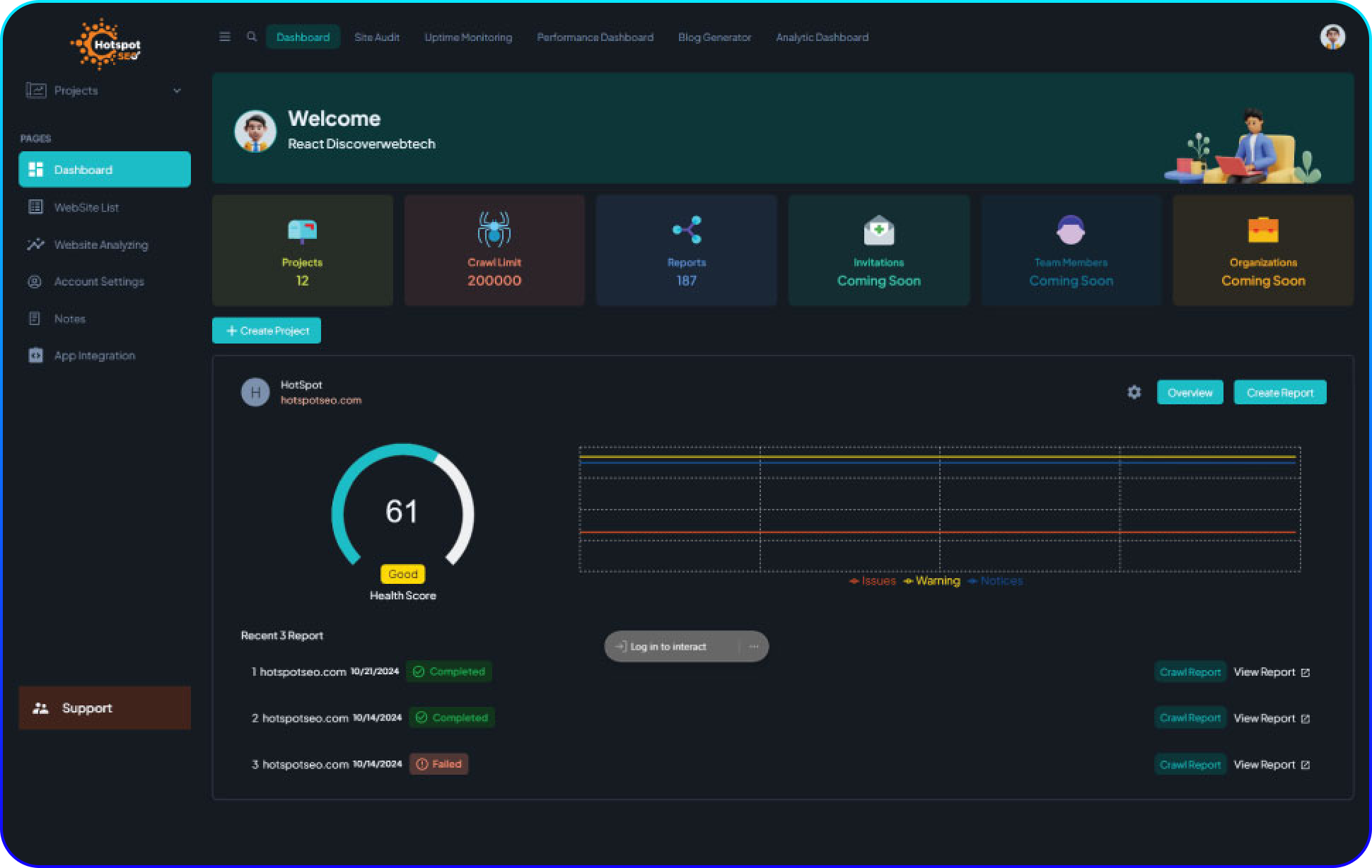This screenshot has height=868, width=1372.
Task: Open user avatar at top right
Action: tap(1332, 37)
